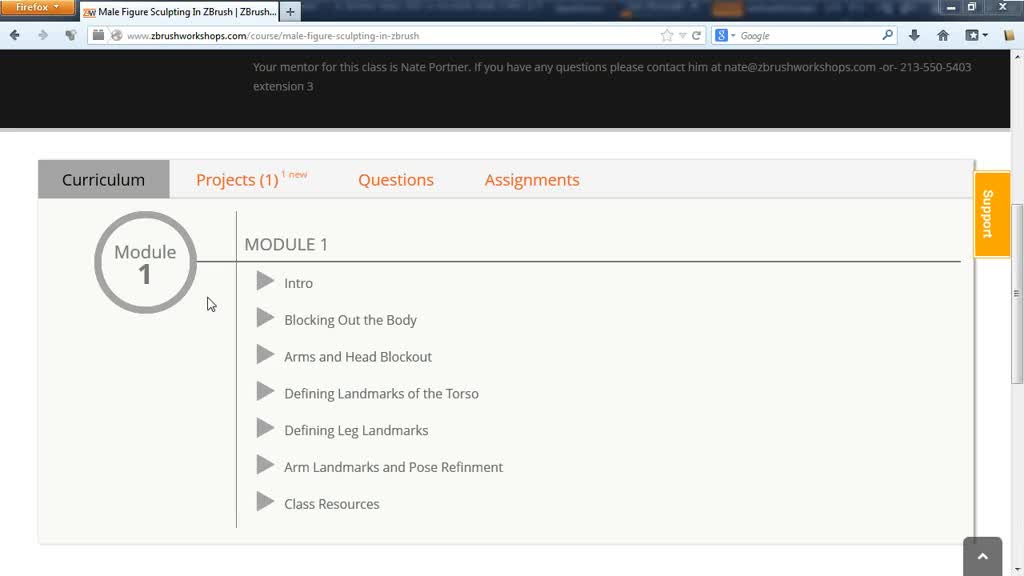Image resolution: width=1024 pixels, height=576 pixels.
Task: Open the Class Resources link
Action: [x=332, y=504]
